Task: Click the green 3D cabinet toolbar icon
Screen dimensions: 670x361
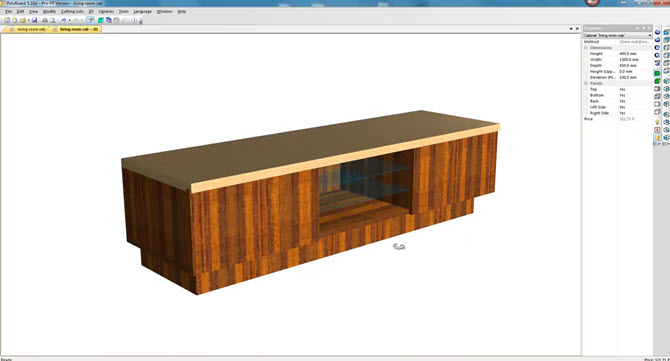Action: click(101, 20)
